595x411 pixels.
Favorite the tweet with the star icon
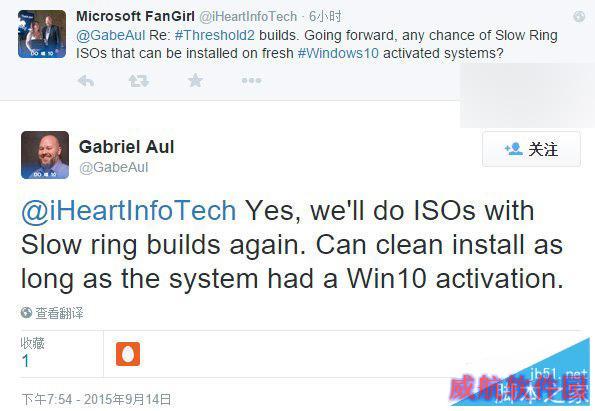coord(195,80)
